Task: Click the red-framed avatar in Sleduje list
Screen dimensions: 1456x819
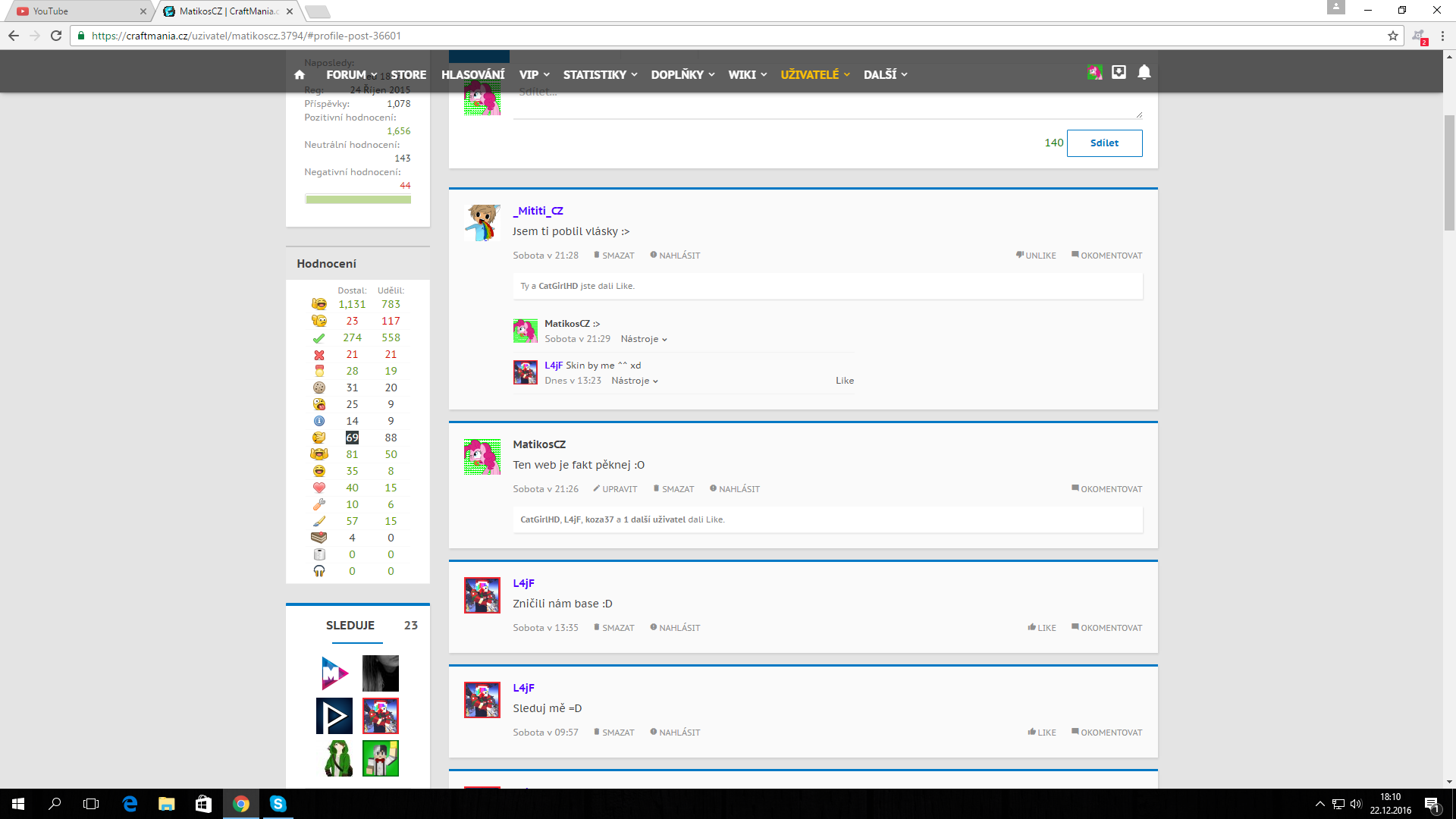Action: coord(380,716)
